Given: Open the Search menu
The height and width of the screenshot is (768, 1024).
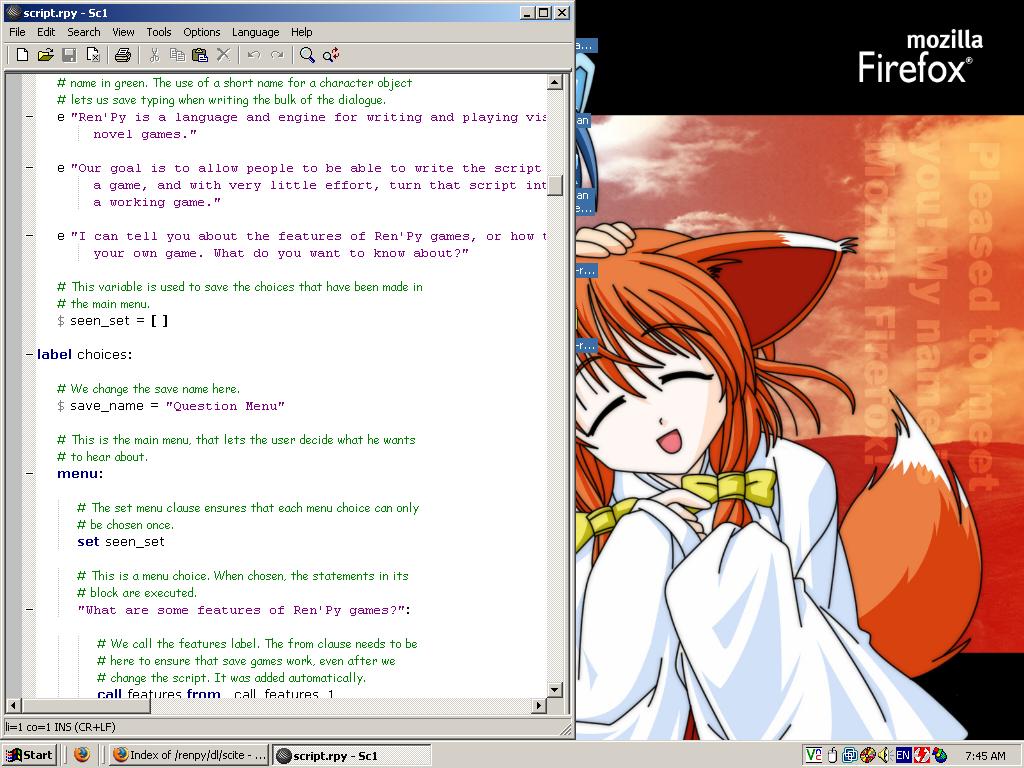Looking at the screenshot, I should click(84, 32).
